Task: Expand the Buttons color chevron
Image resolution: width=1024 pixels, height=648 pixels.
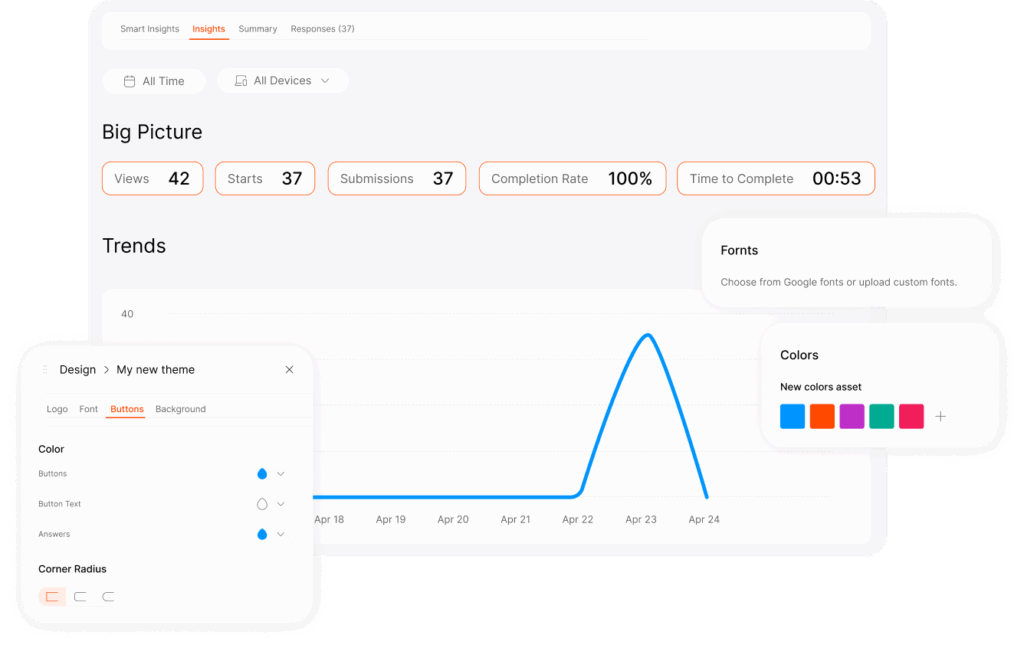Action: 281,474
